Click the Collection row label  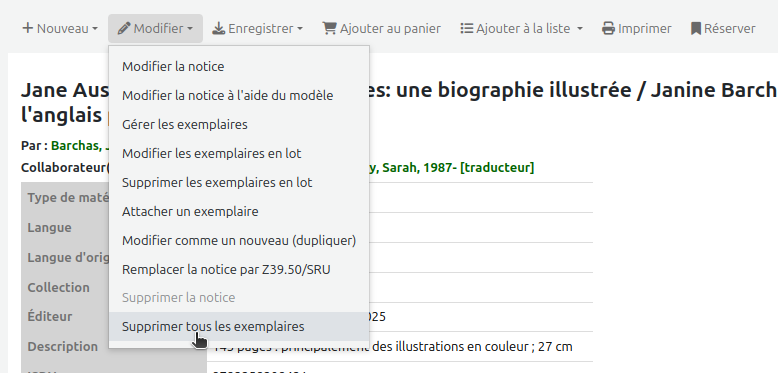pos(59,287)
